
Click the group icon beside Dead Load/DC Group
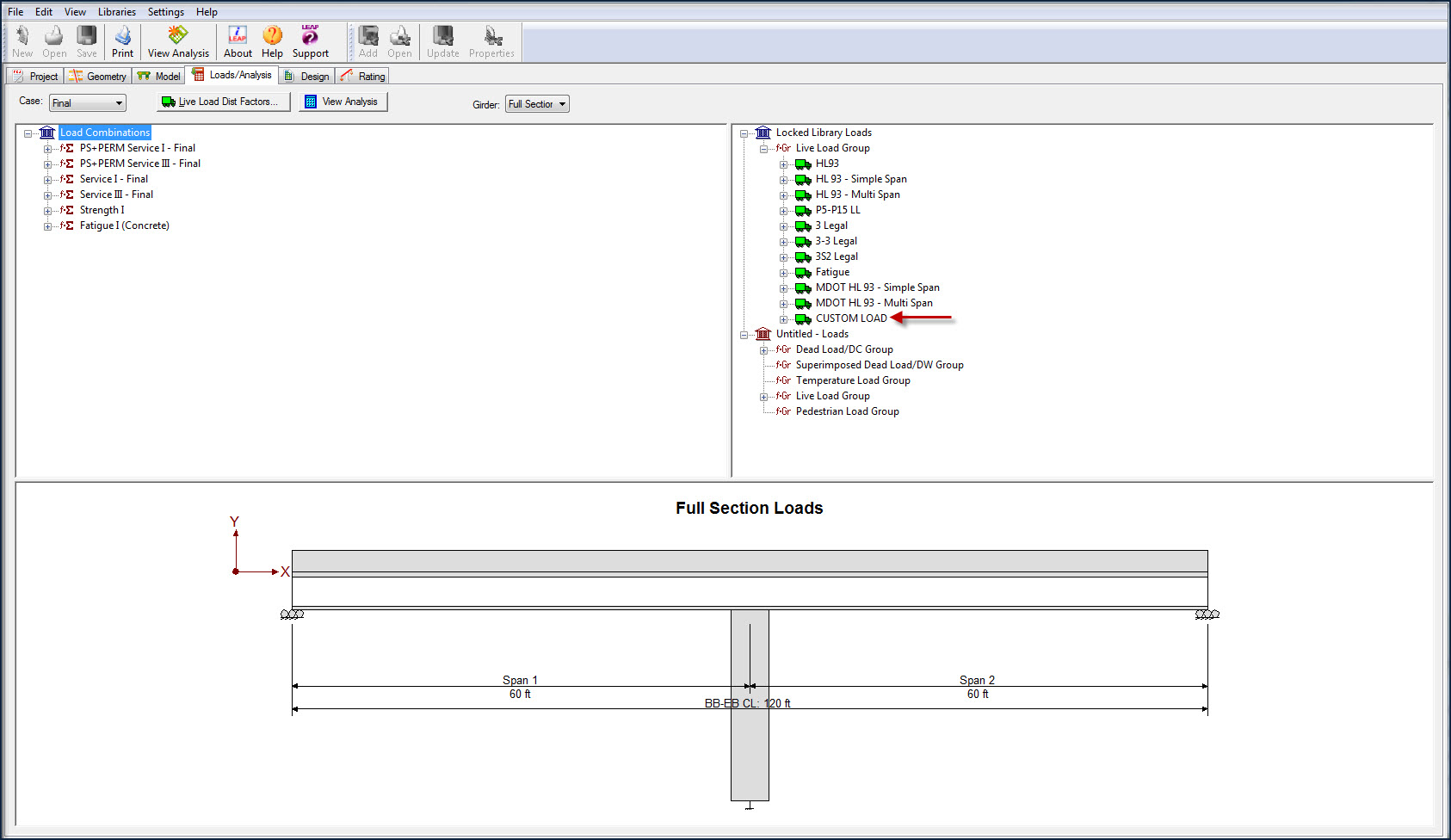[x=783, y=349]
